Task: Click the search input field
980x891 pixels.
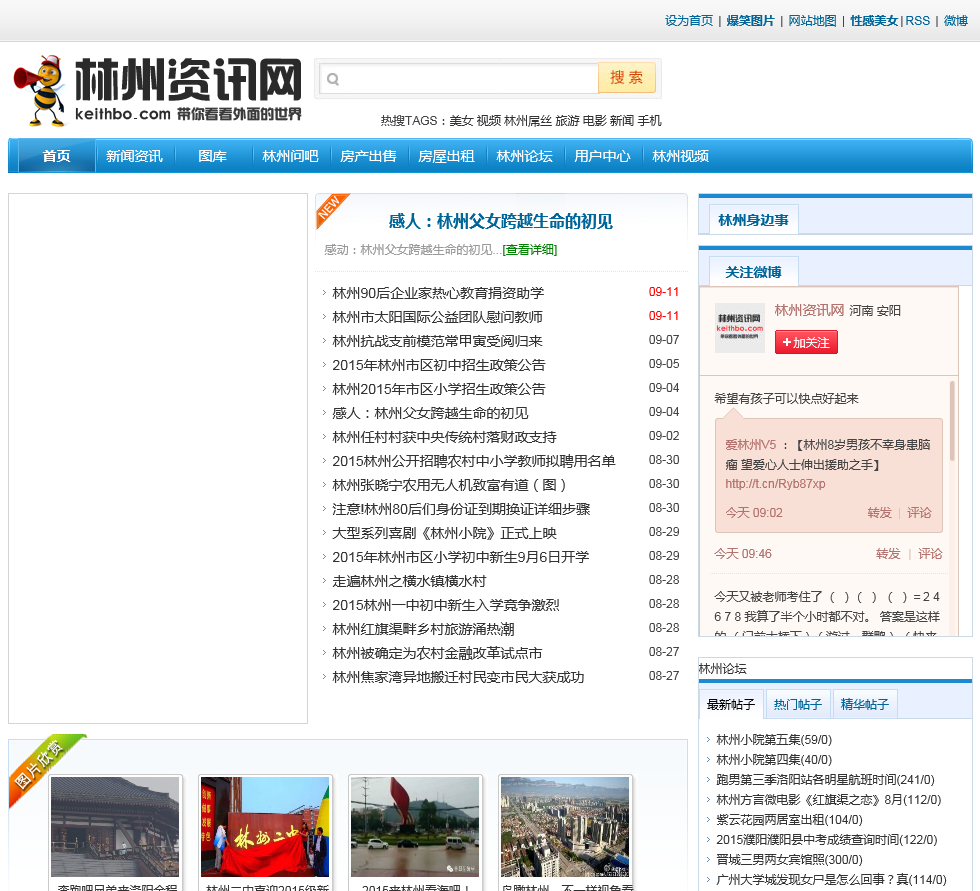Action: 458,79
